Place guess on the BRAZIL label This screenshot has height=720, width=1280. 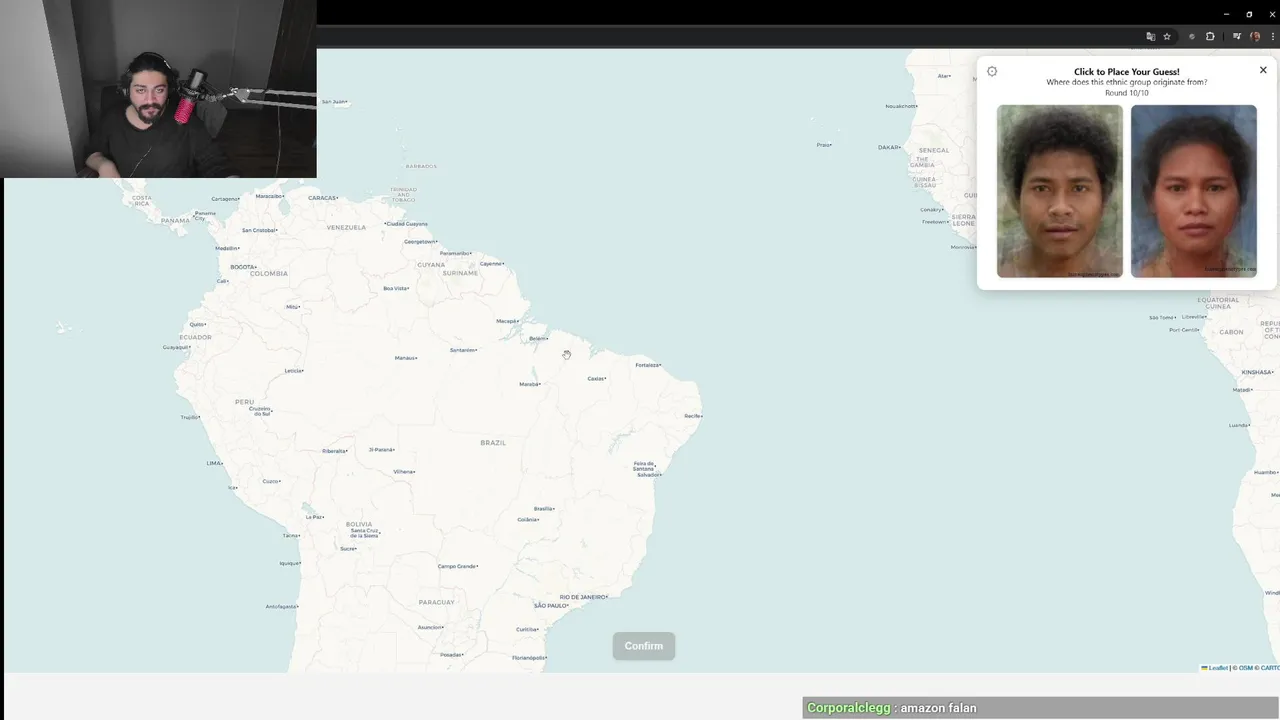tap(493, 442)
